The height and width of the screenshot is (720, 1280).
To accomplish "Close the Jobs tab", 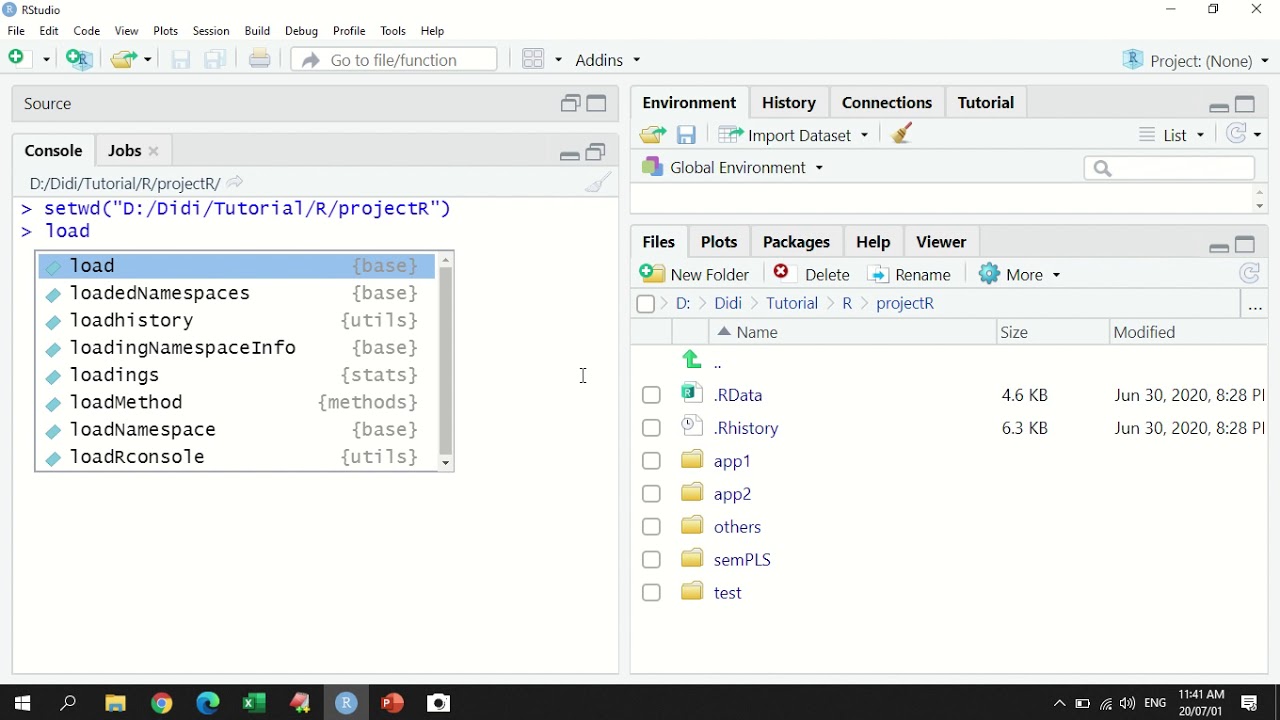I will point(154,151).
